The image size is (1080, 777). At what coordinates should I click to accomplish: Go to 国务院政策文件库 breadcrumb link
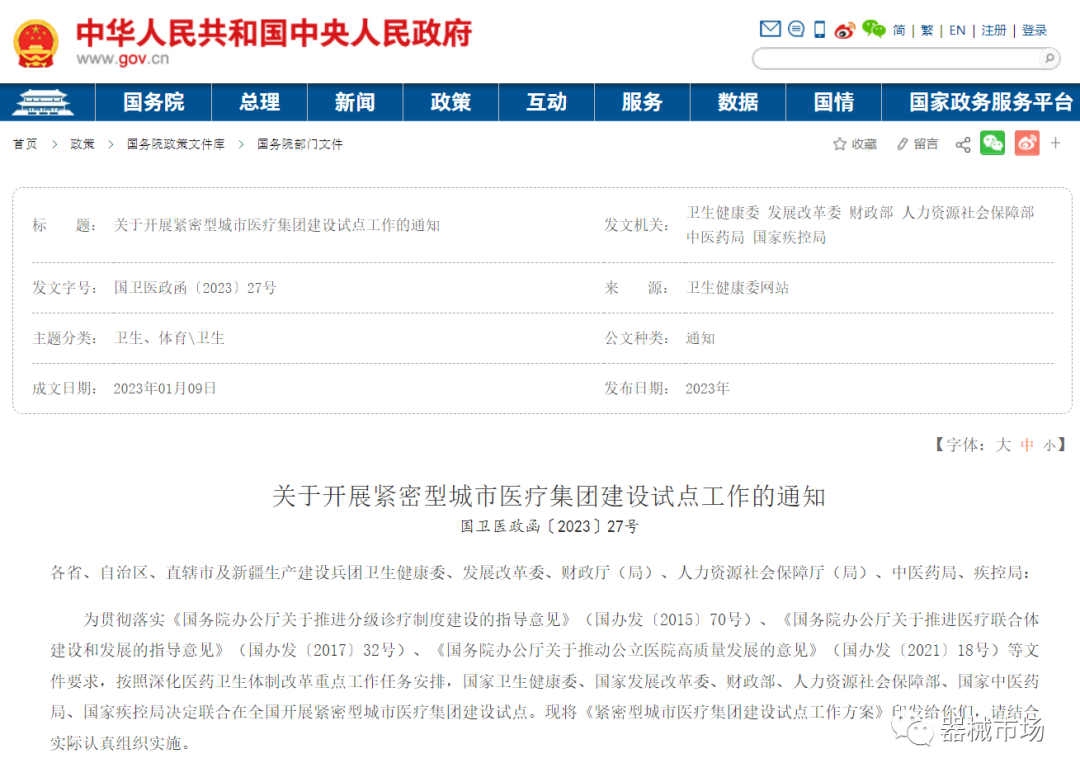(x=176, y=144)
